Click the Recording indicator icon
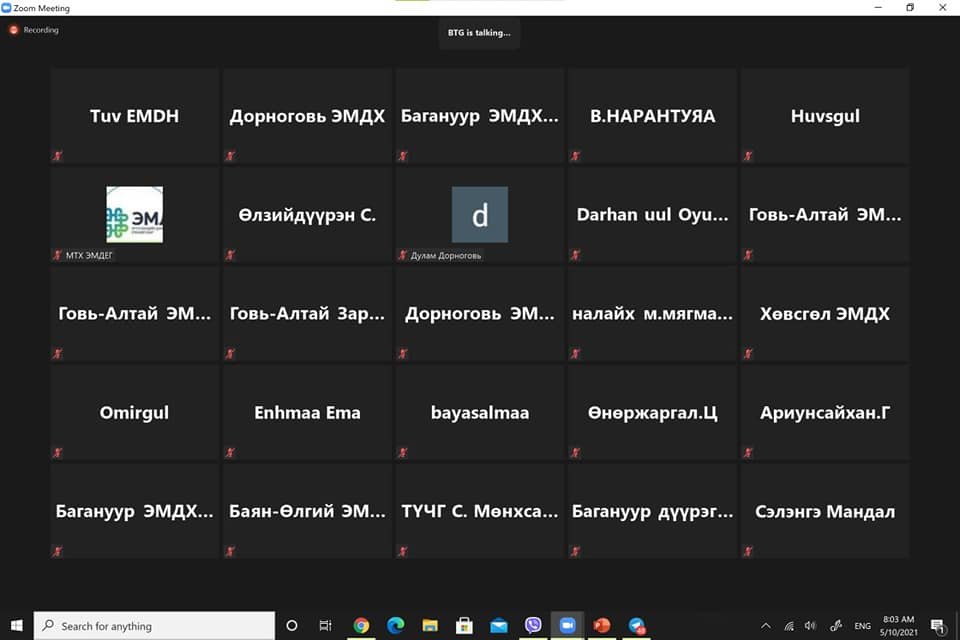The image size is (960, 640). pyautogui.click(x=14, y=30)
